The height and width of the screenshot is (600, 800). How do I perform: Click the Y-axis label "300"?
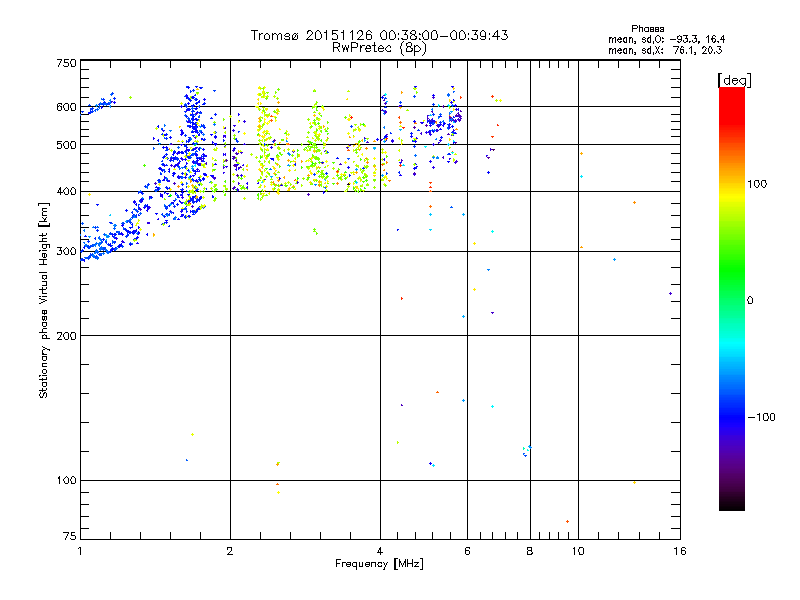(x=66, y=251)
